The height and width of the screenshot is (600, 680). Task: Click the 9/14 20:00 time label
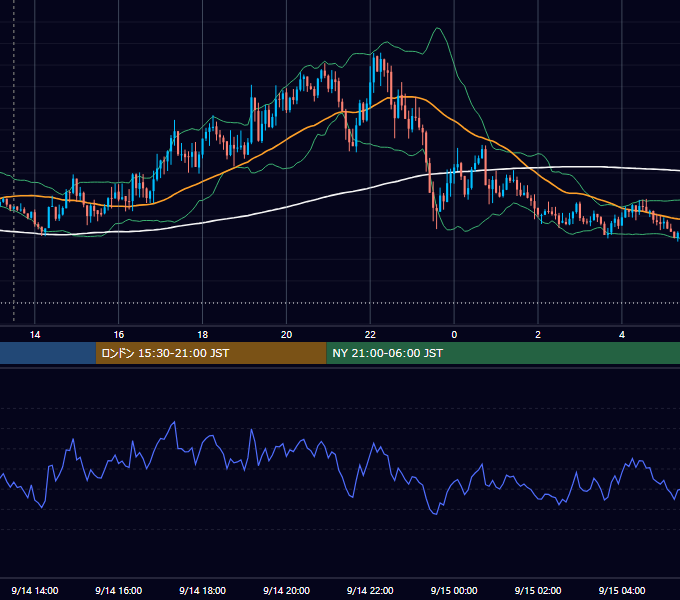pyautogui.click(x=286, y=590)
